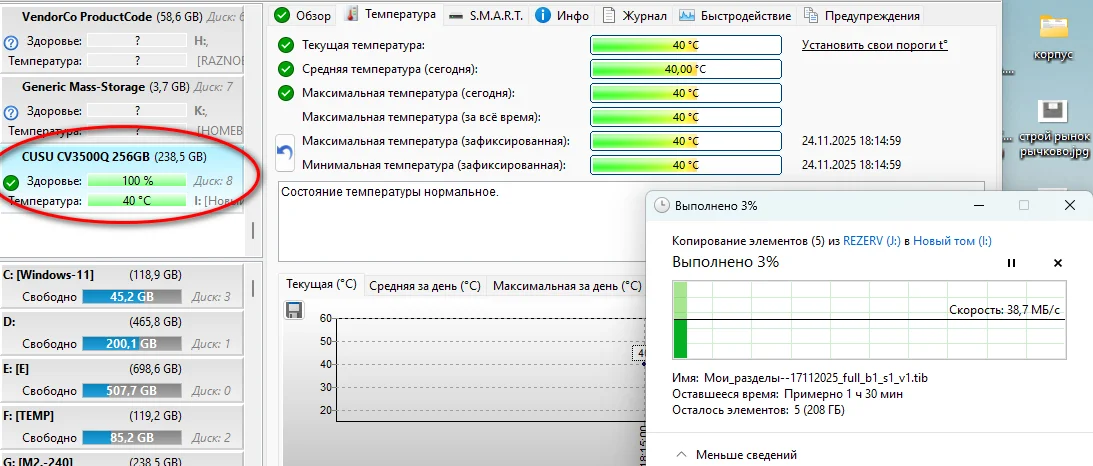Switch to the S.M.A.R.T. tab

pos(487,15)
